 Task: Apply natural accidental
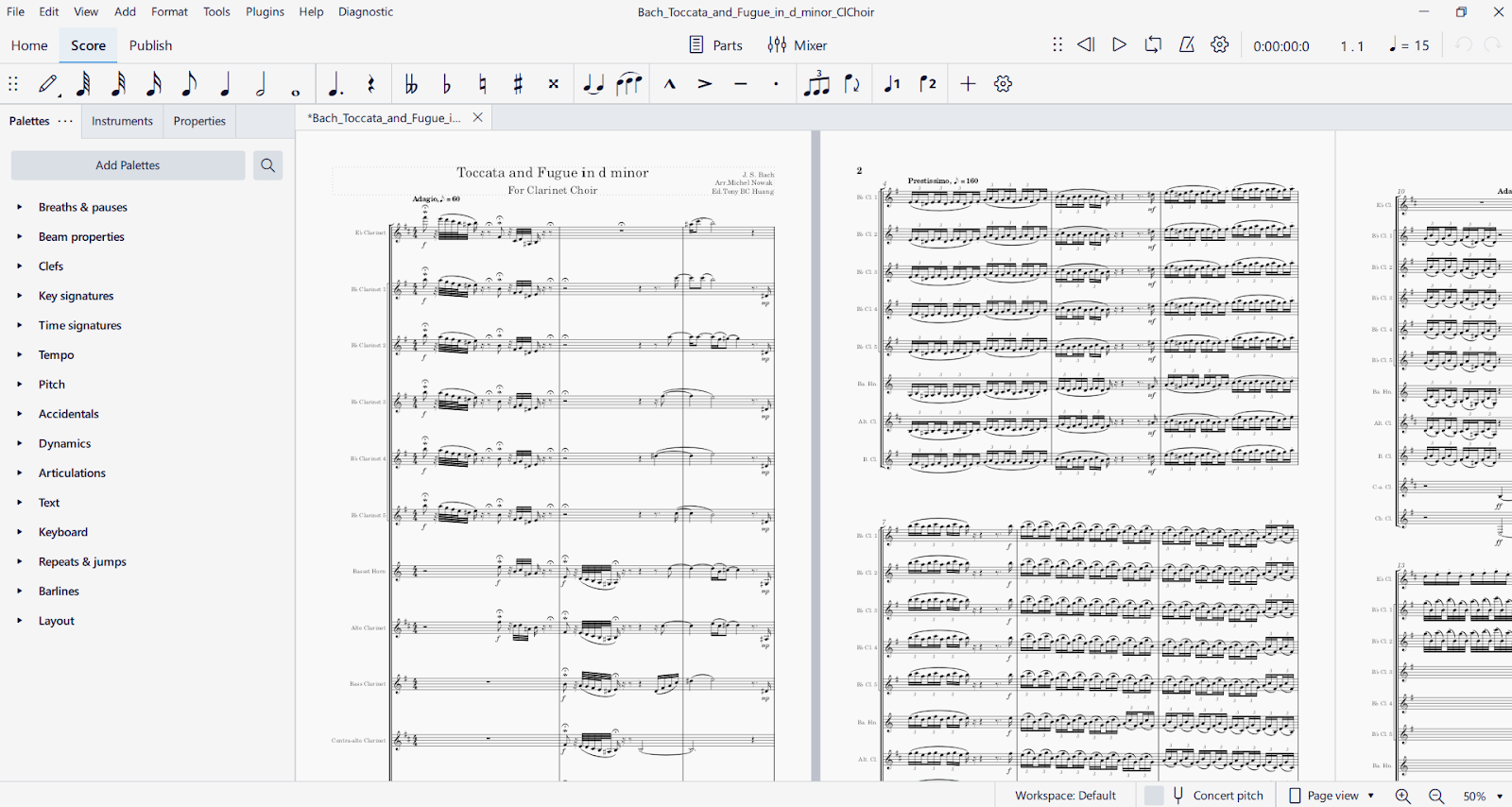(482, 84)
